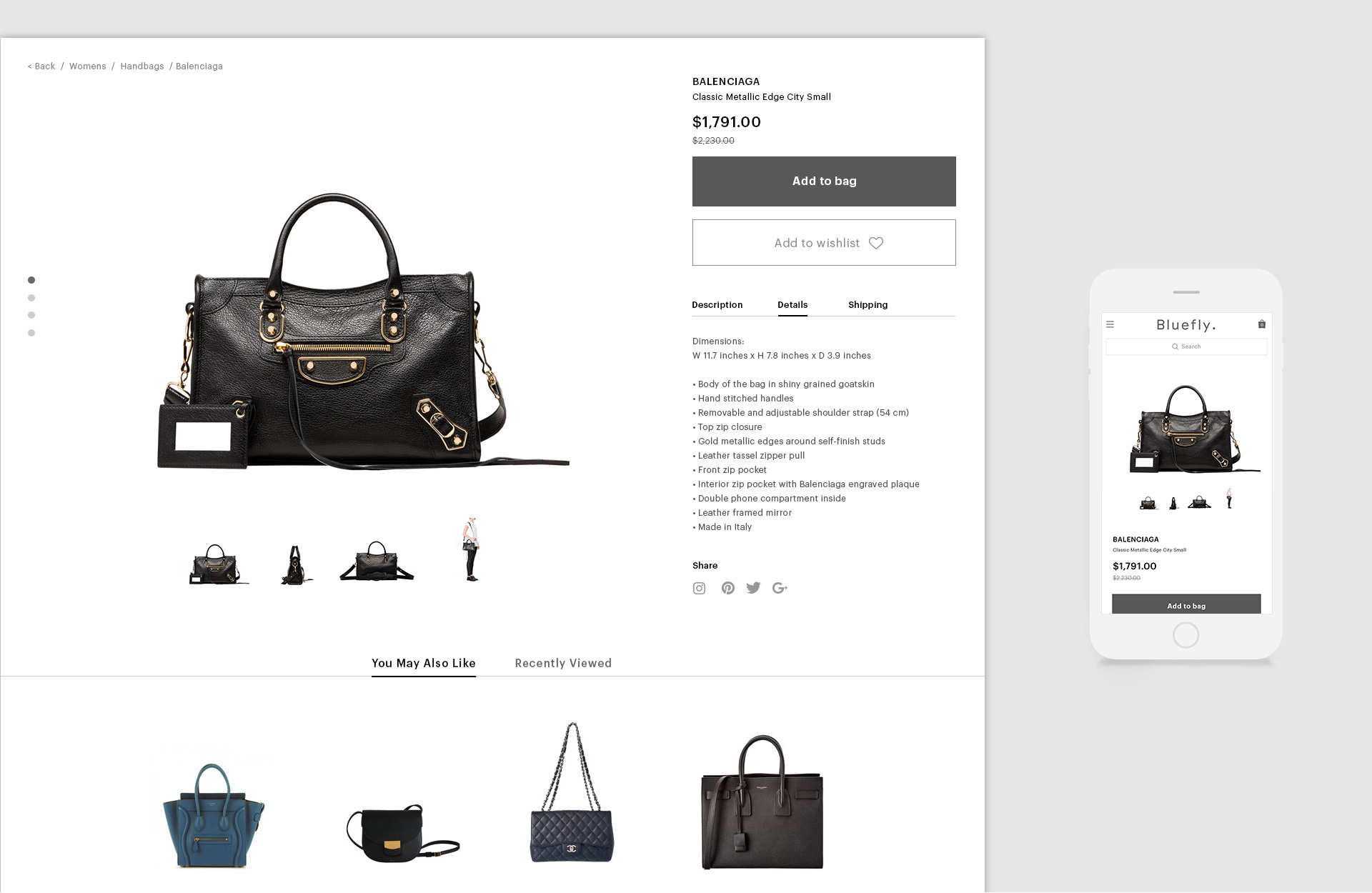Open mobile hamburger menu
This screenshot has height=893, width=1372.
tap(1110, 324)
